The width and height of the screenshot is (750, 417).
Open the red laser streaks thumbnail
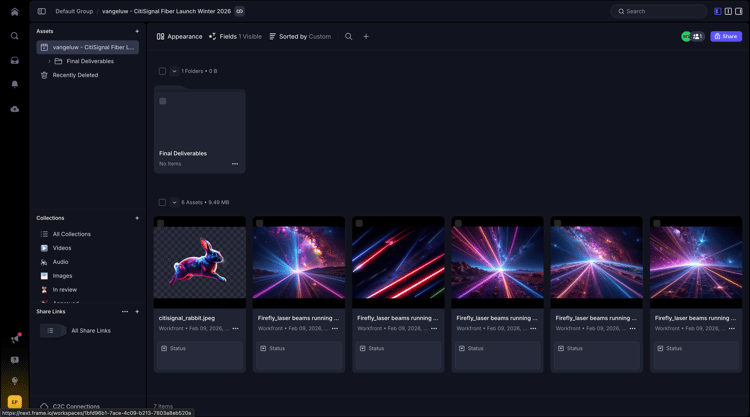tap(398, 262)
